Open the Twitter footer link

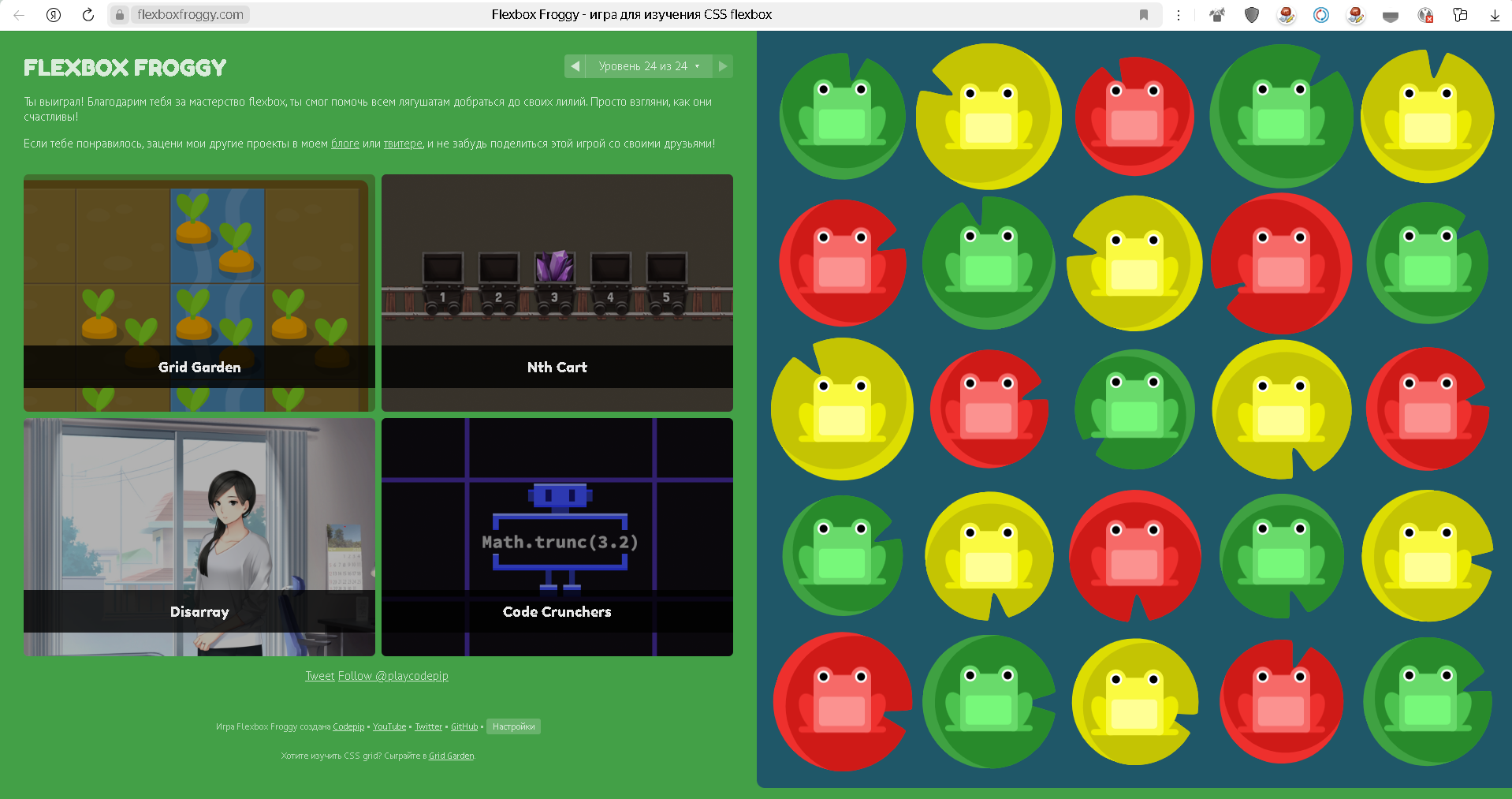[x=428, y=726]
